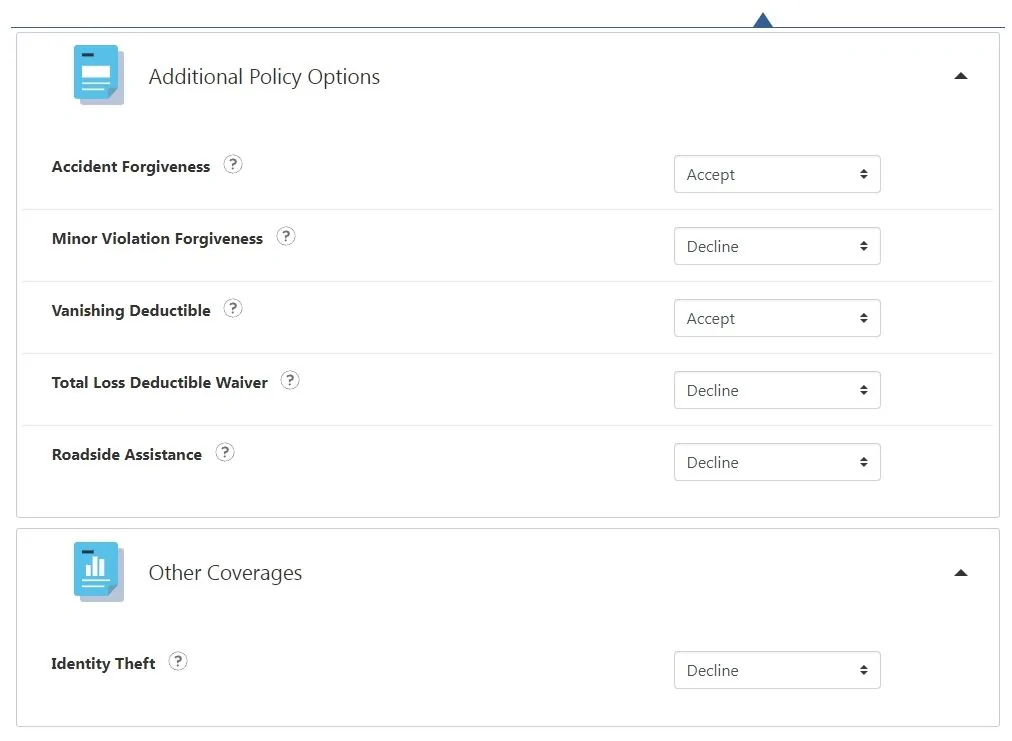Click the Other Coverages heading

(x=225, y=573)
